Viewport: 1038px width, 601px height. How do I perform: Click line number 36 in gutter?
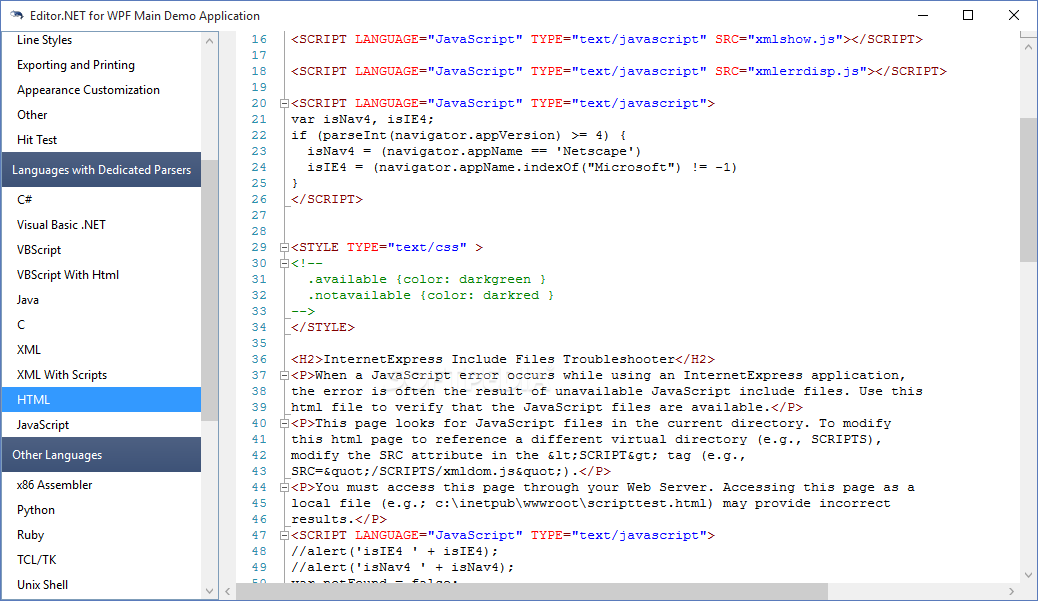coord(259,359)
